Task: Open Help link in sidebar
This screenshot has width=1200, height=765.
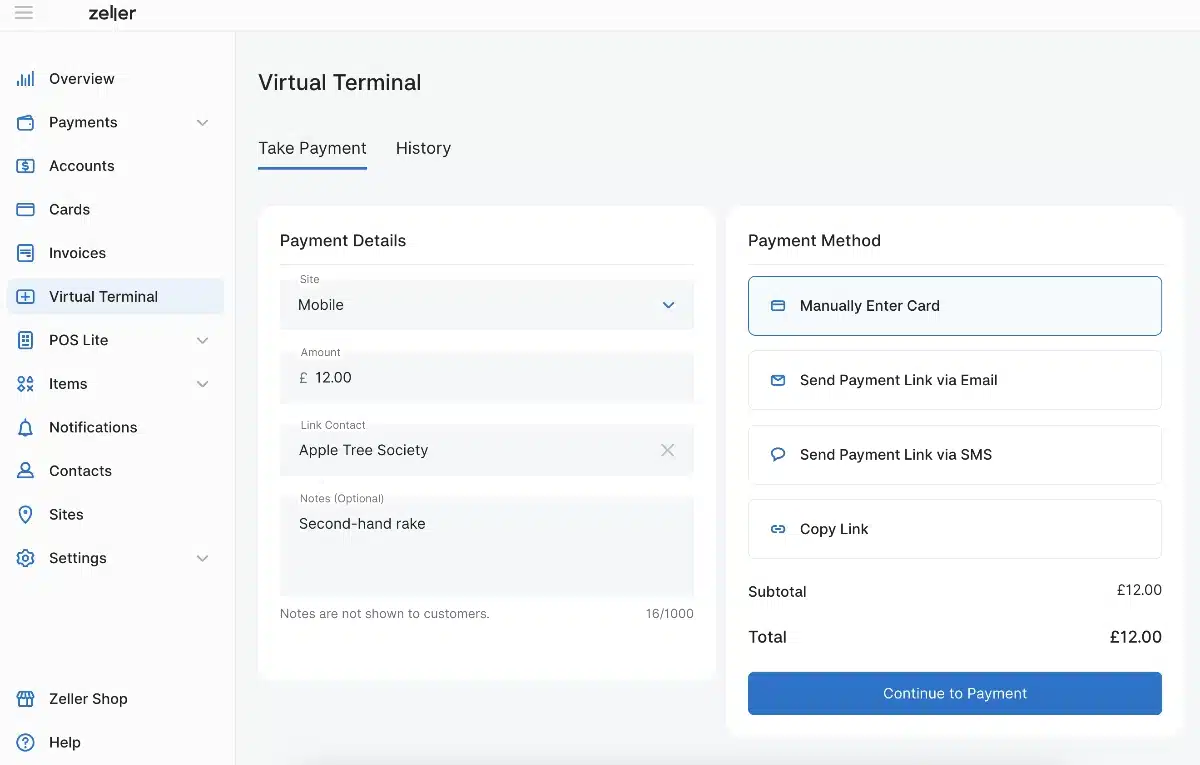Action: pyautogui.click(x=115, y=742)
